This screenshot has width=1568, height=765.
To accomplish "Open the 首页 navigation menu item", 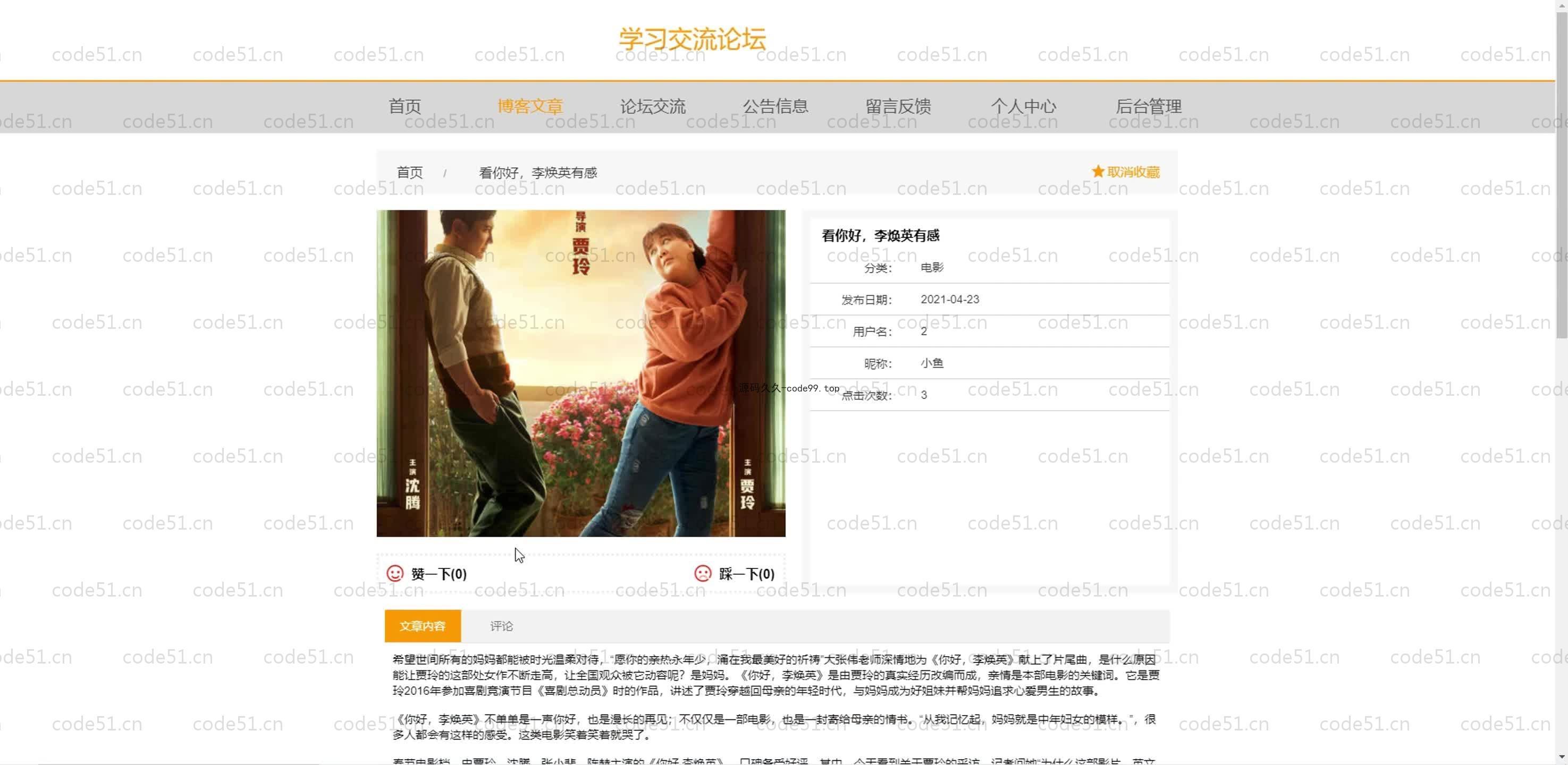I will click(405, 106).
